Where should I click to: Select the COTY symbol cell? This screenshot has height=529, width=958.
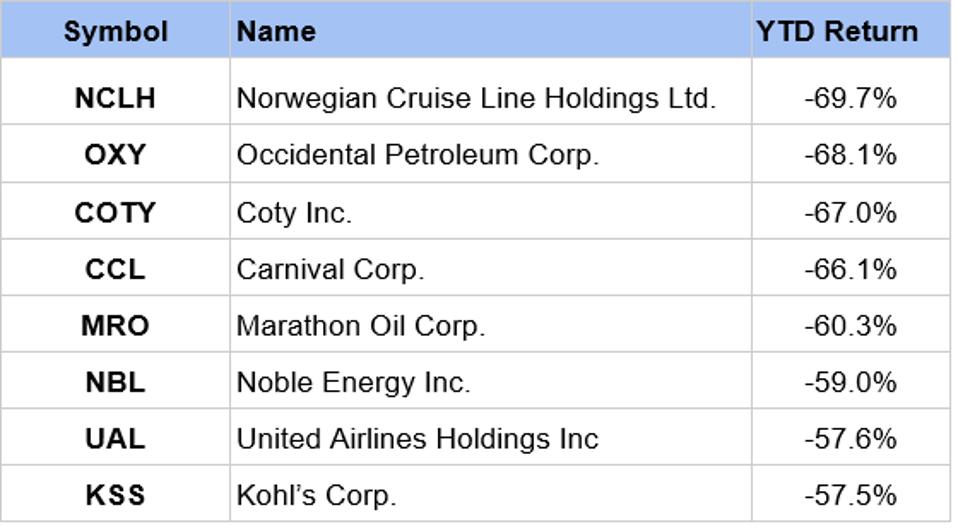pos(115,212)
